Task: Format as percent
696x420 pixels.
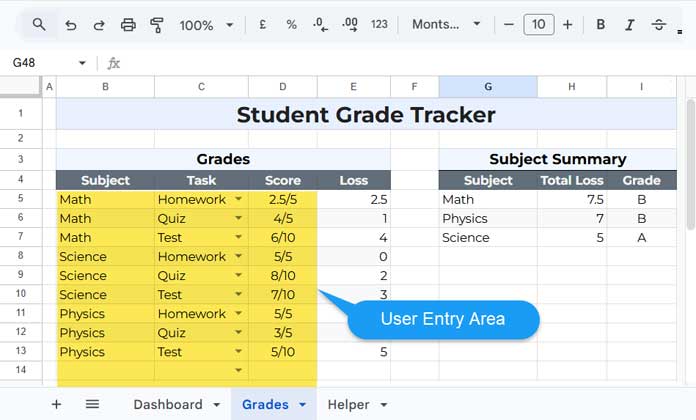Action: 292,24
